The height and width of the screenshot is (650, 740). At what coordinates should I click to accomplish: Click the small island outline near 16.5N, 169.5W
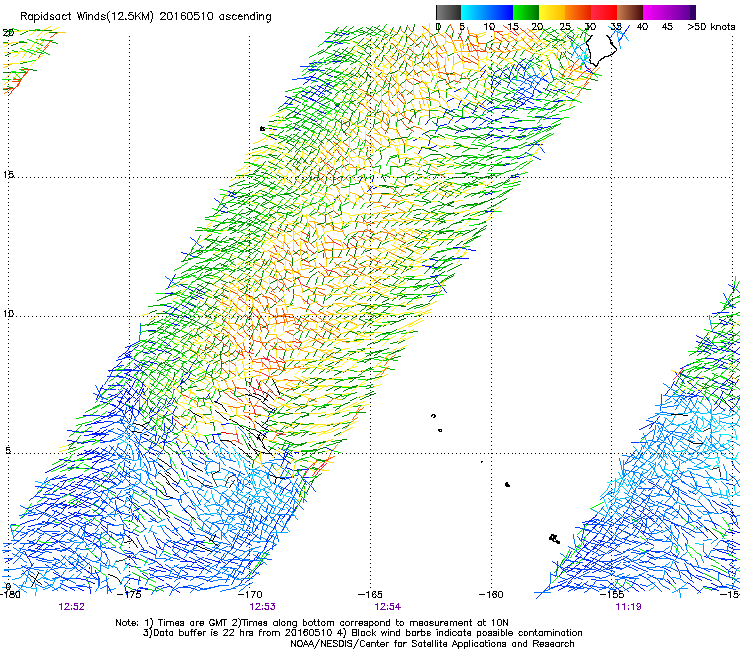[x=262, y=128]
